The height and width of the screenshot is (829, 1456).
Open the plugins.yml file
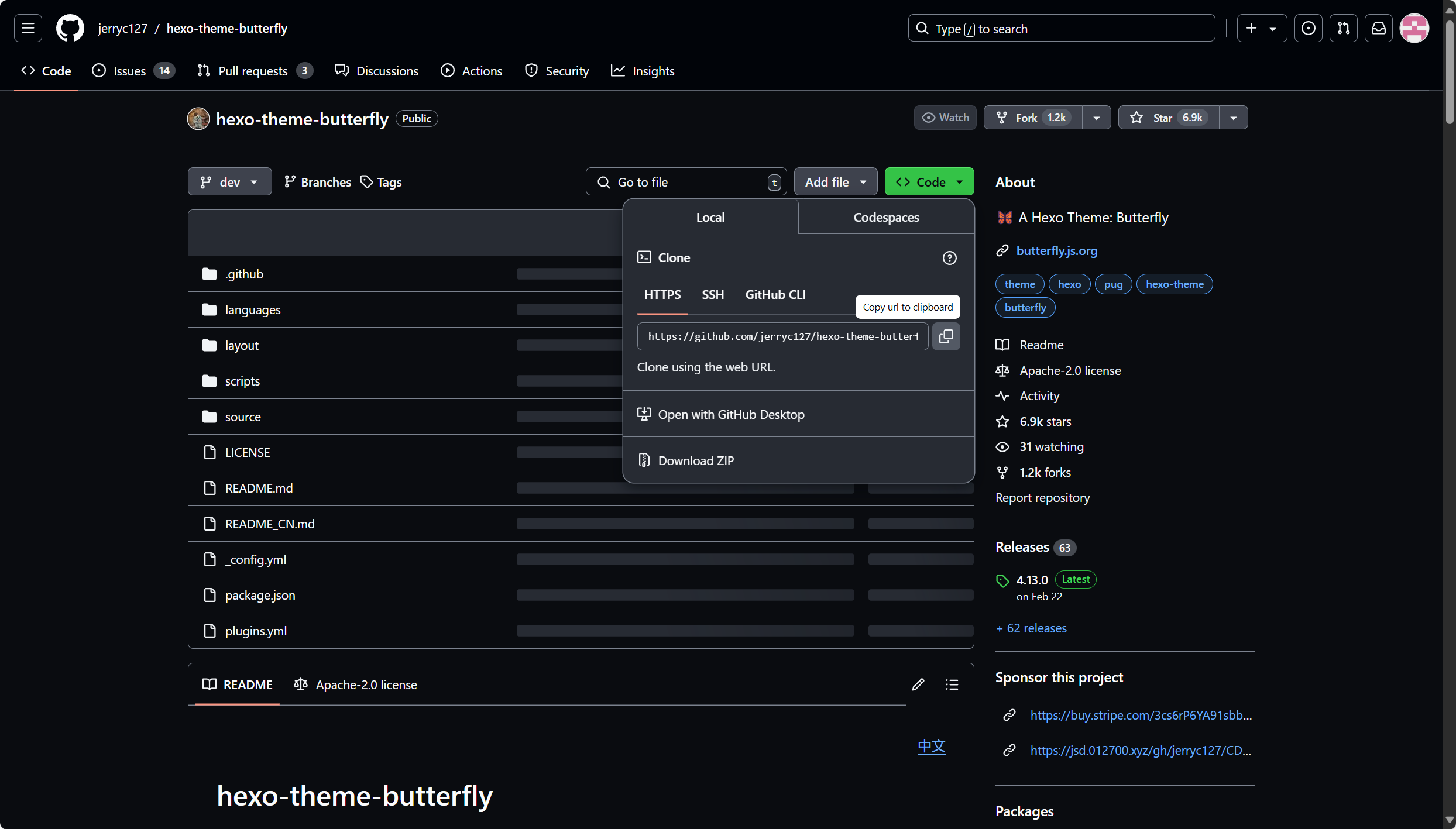(256, 631)
